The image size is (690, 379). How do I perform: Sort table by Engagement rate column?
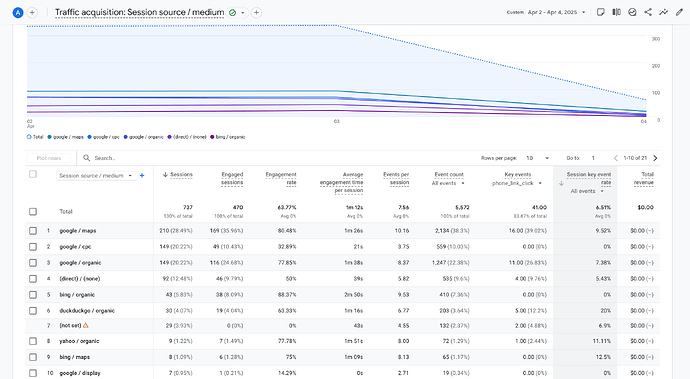(281, 179)
